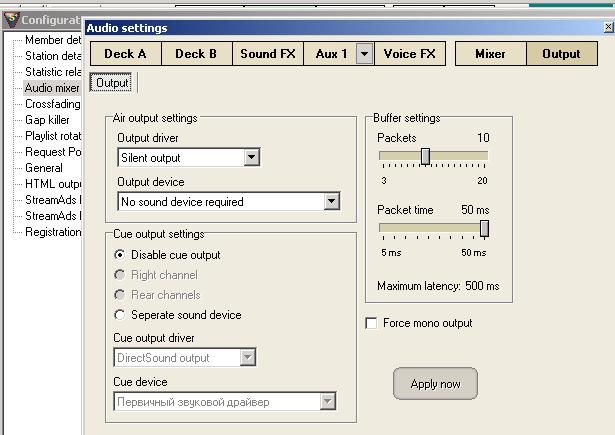This screenshot has height=435, width=615.
Task: Switch to the Mixer section
Action: [x=490, y=54]
